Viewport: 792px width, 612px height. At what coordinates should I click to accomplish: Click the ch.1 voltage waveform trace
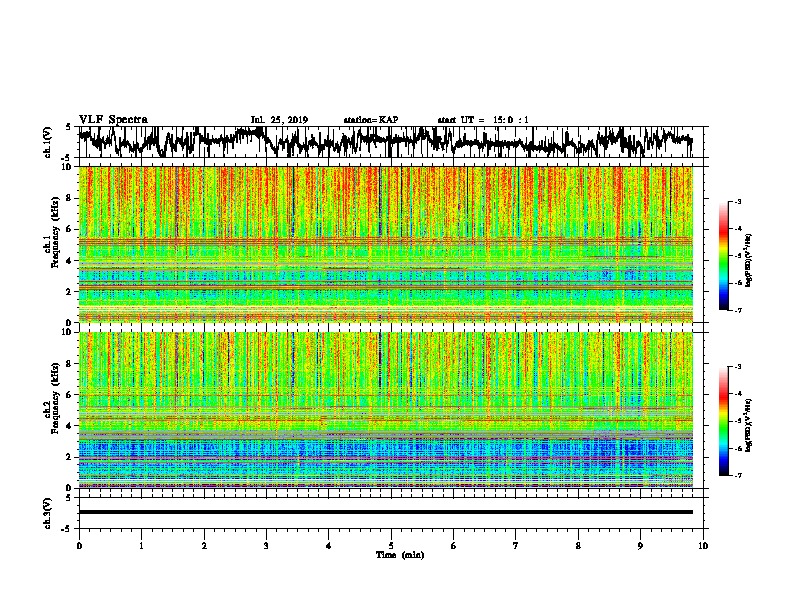(385, 142)
